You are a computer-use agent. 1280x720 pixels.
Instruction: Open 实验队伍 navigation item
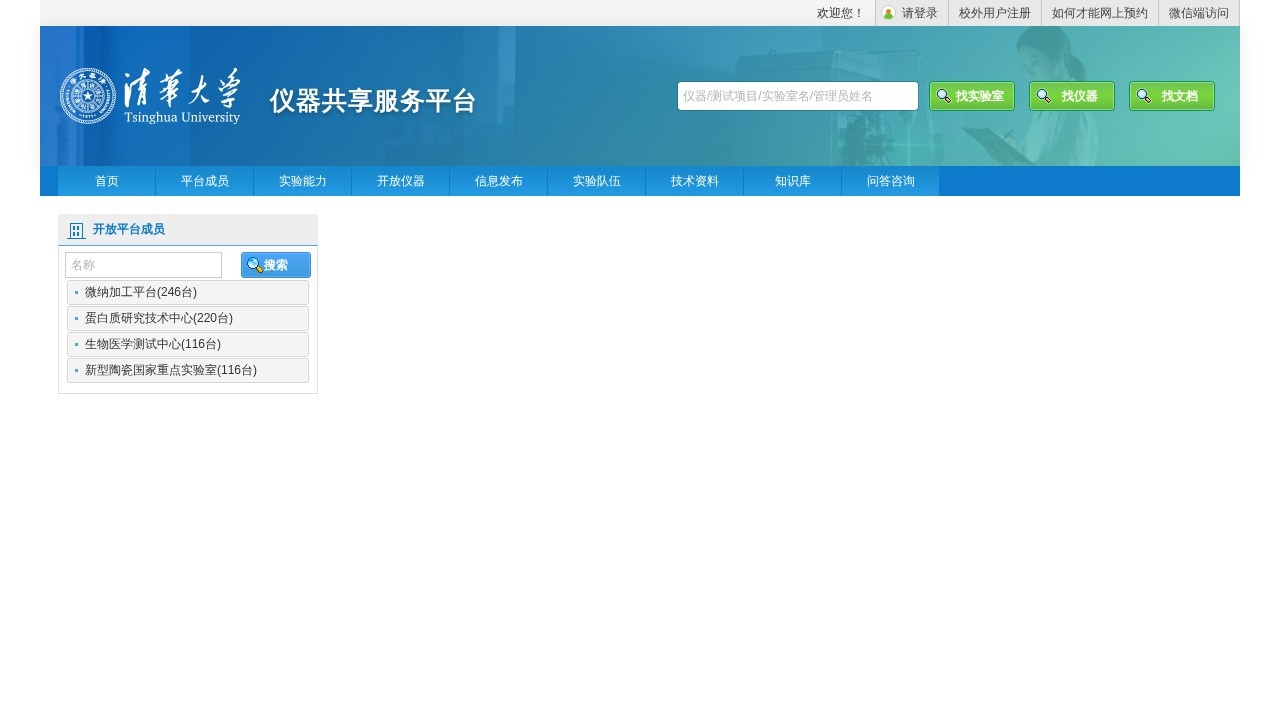click(x=597, y=181)
